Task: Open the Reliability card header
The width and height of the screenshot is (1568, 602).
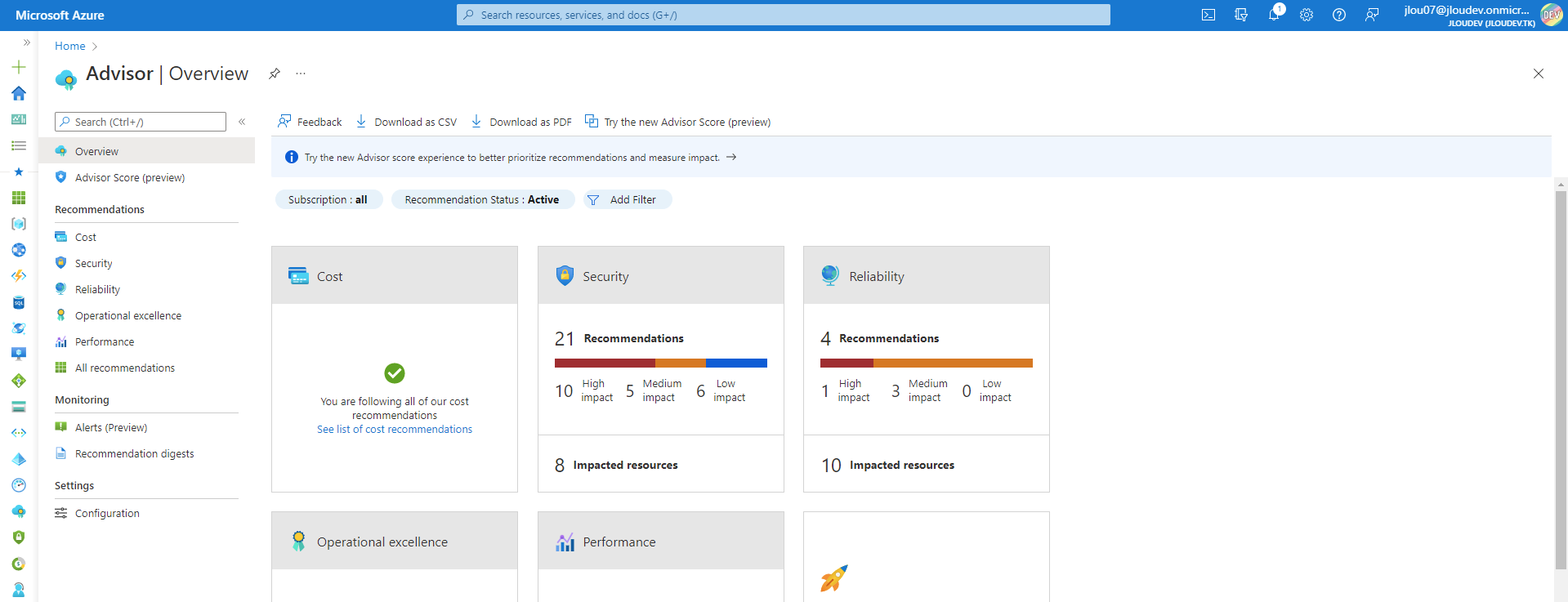Action: tap(927, 276)
